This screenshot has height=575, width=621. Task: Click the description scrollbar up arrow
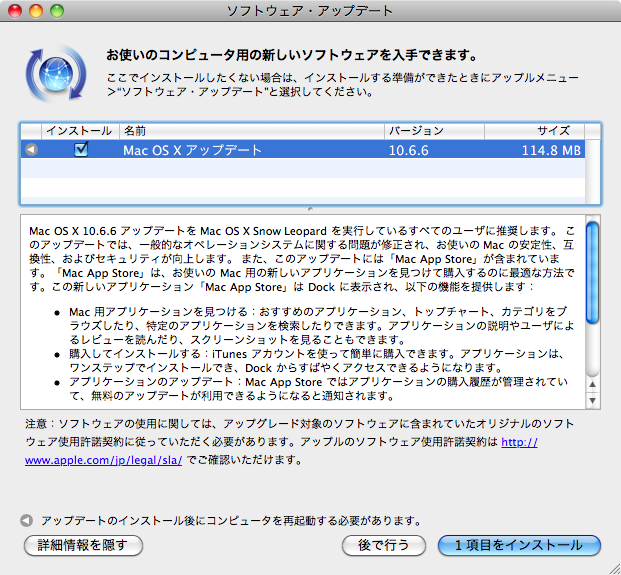tap(592, 384)
